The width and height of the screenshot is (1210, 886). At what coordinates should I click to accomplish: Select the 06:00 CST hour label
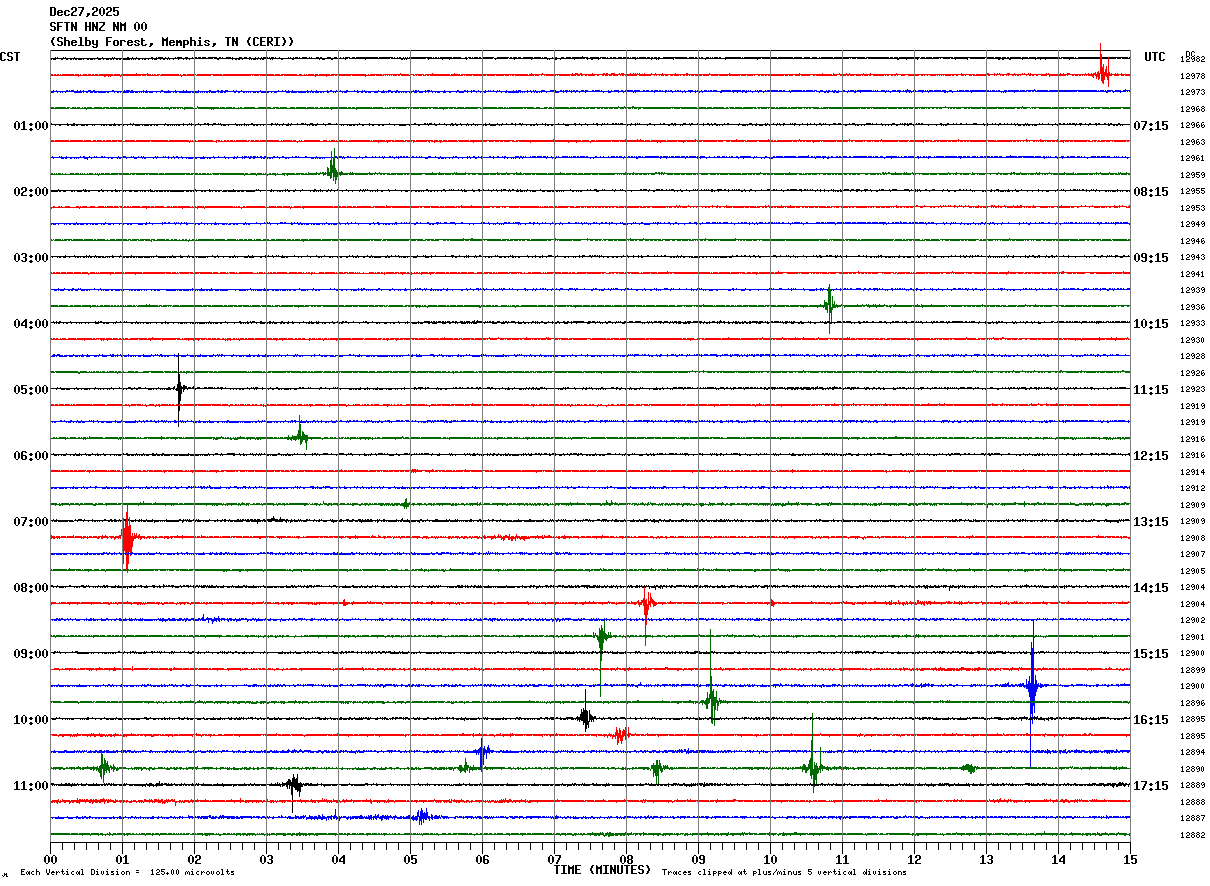pyautogui.click(x=30, y=456)
